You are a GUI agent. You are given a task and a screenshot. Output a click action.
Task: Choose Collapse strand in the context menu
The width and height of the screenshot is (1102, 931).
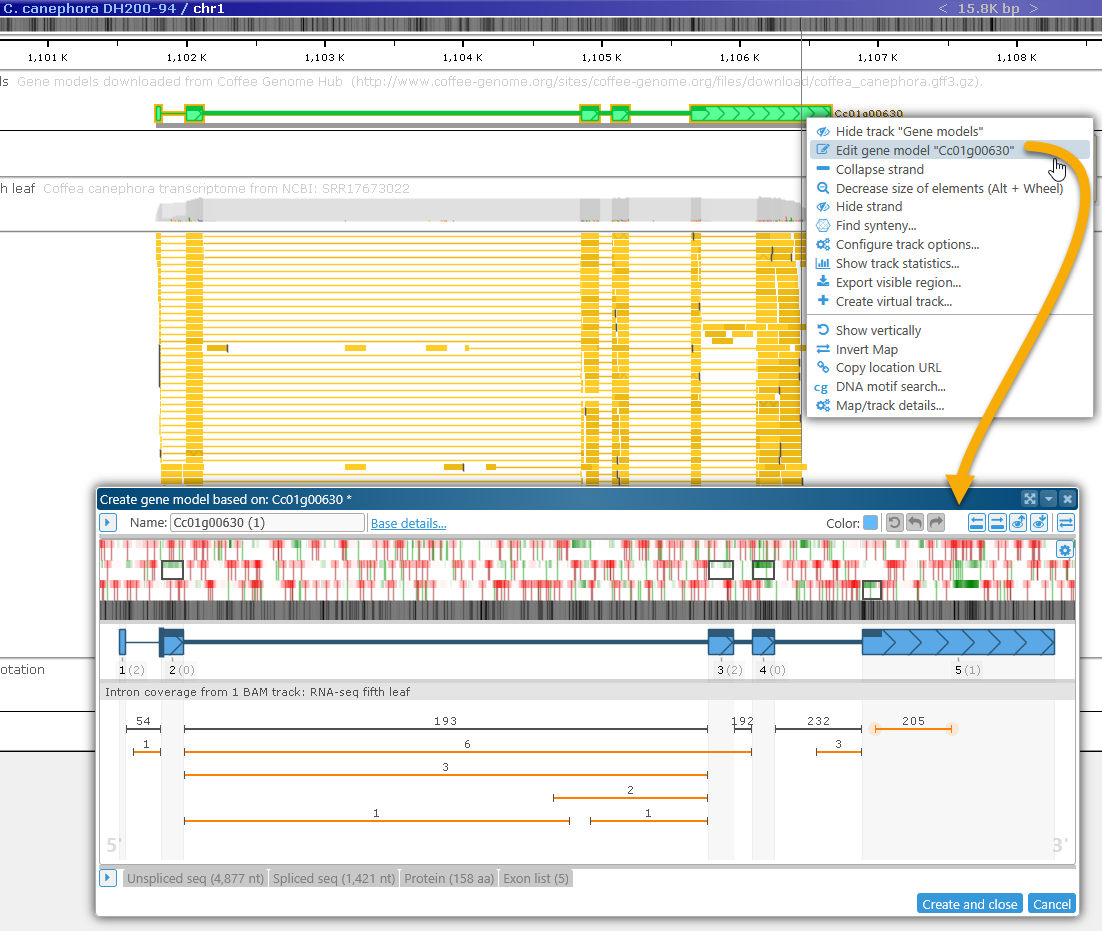click(879, 169)
